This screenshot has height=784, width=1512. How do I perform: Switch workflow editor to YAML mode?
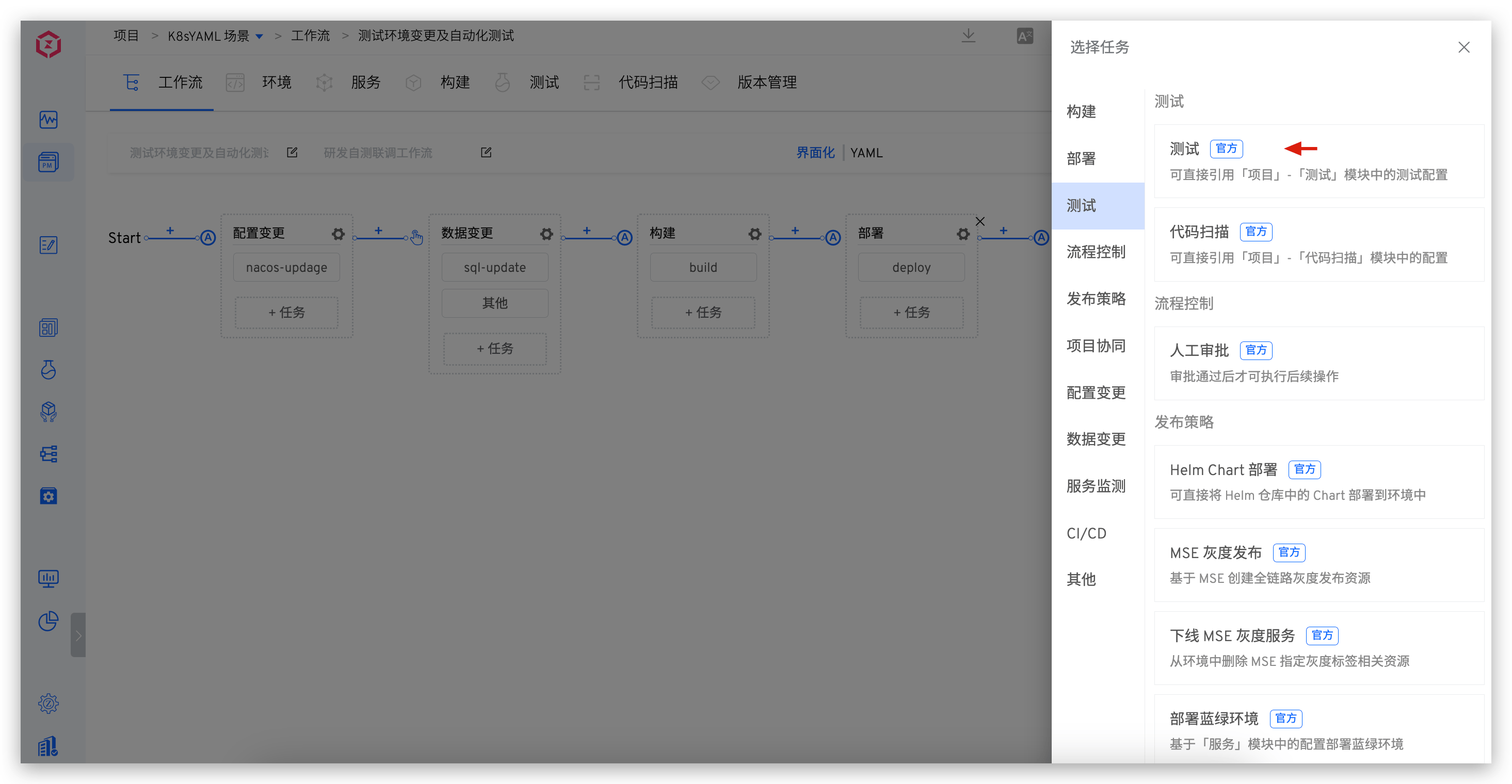866,153
